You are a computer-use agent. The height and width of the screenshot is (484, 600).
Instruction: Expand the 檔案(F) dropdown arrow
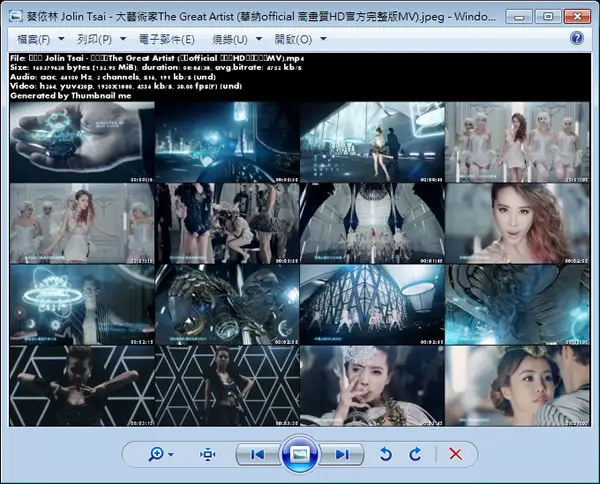[61, 39]
